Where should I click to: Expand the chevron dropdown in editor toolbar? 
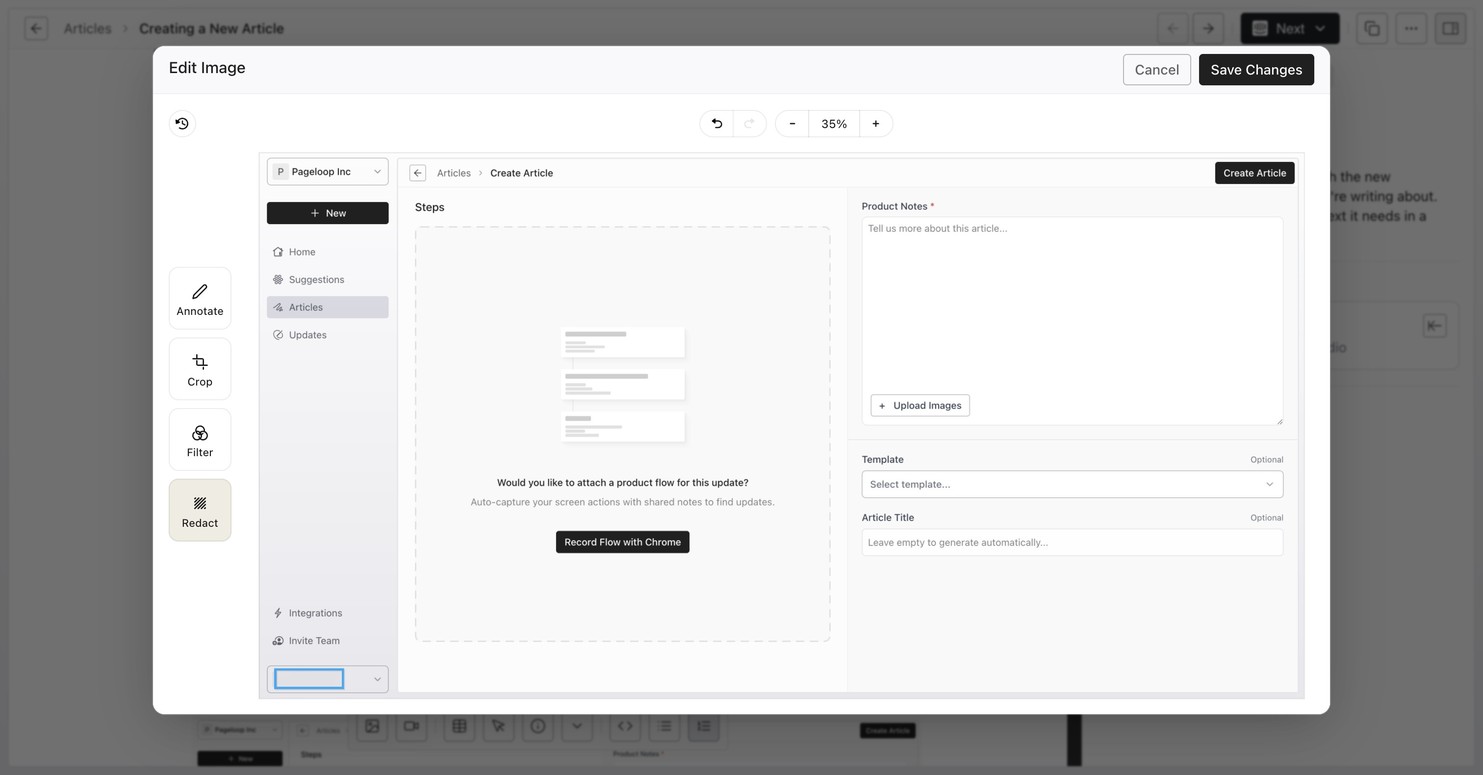(577, 726)
